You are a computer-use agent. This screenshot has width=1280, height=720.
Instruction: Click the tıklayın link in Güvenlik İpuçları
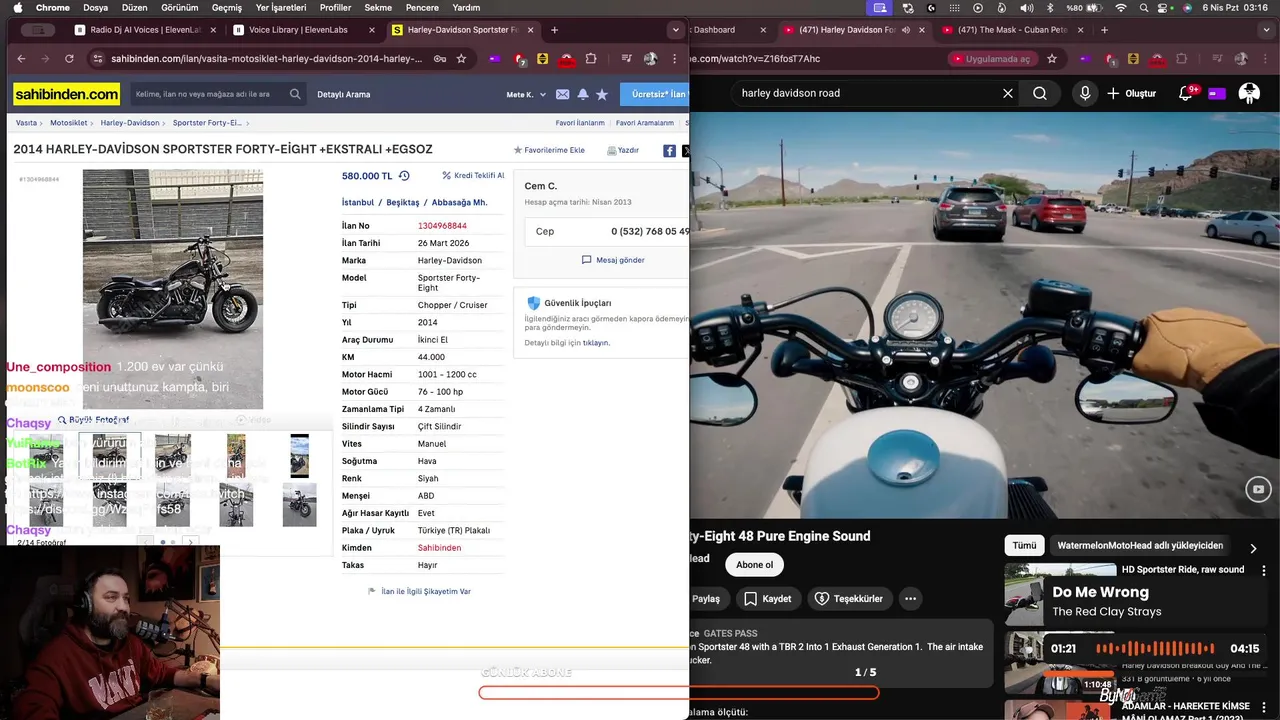(596, 343)
